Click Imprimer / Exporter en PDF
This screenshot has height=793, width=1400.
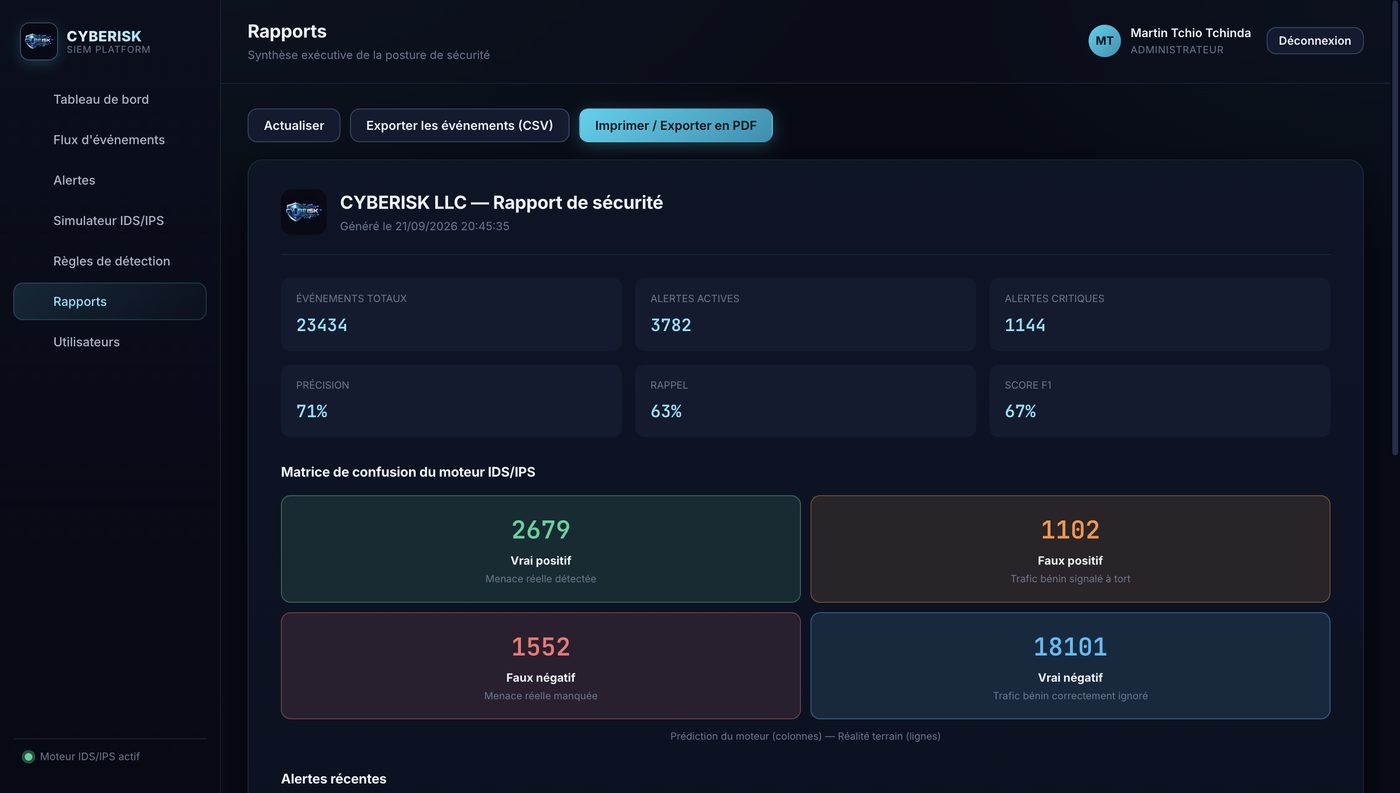(676, 125)
